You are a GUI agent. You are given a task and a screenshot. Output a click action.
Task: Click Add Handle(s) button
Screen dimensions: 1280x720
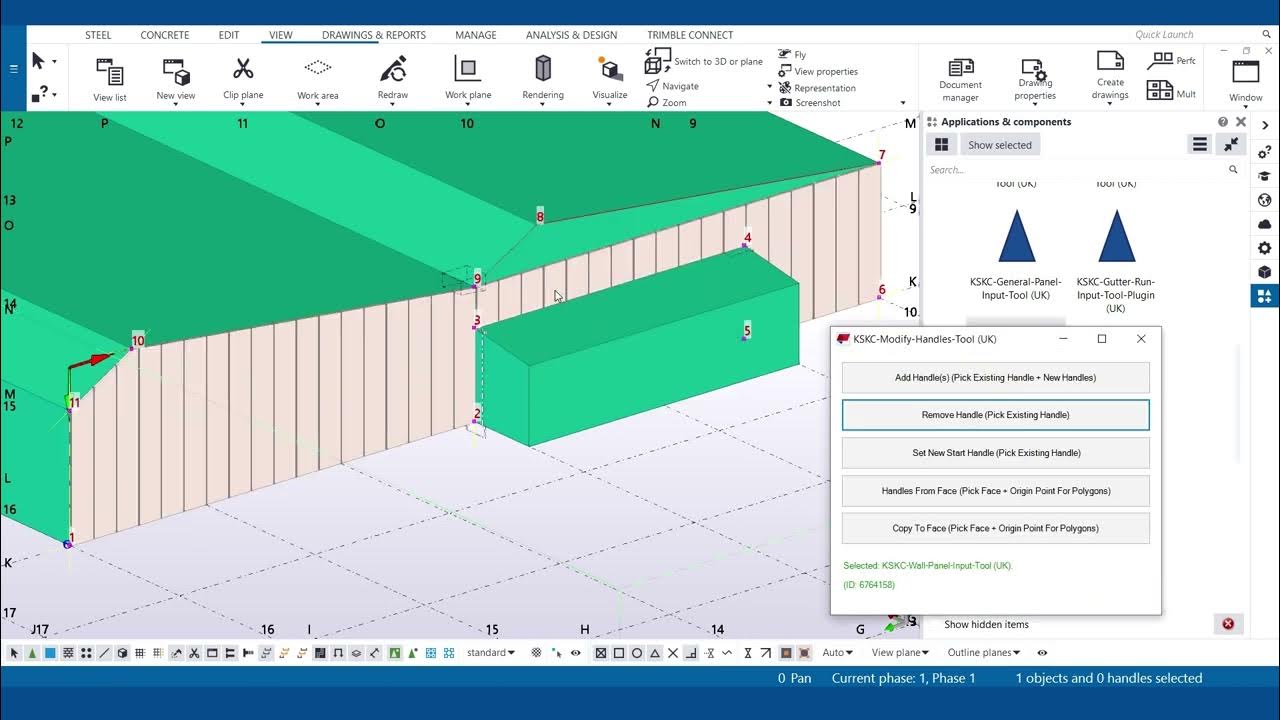point(996,378)
